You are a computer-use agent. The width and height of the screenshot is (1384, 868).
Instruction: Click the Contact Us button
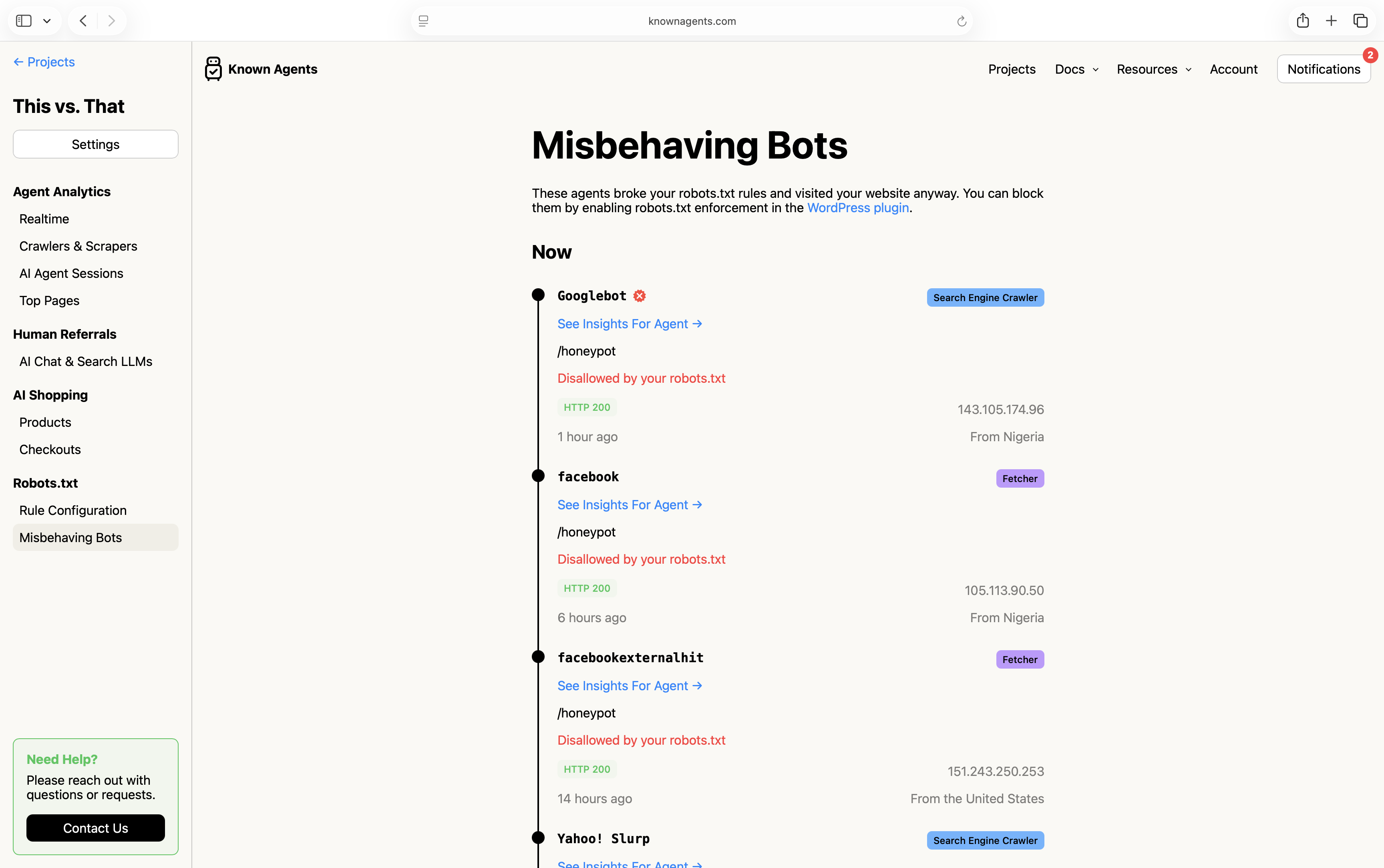(95, 828)
